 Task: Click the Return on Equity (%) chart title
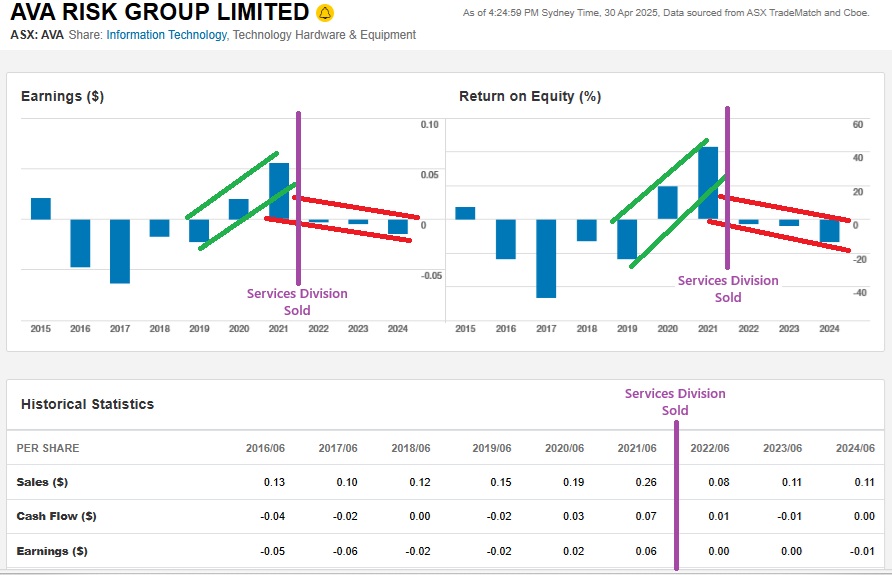pyautogui.click(x=530, y=97)
